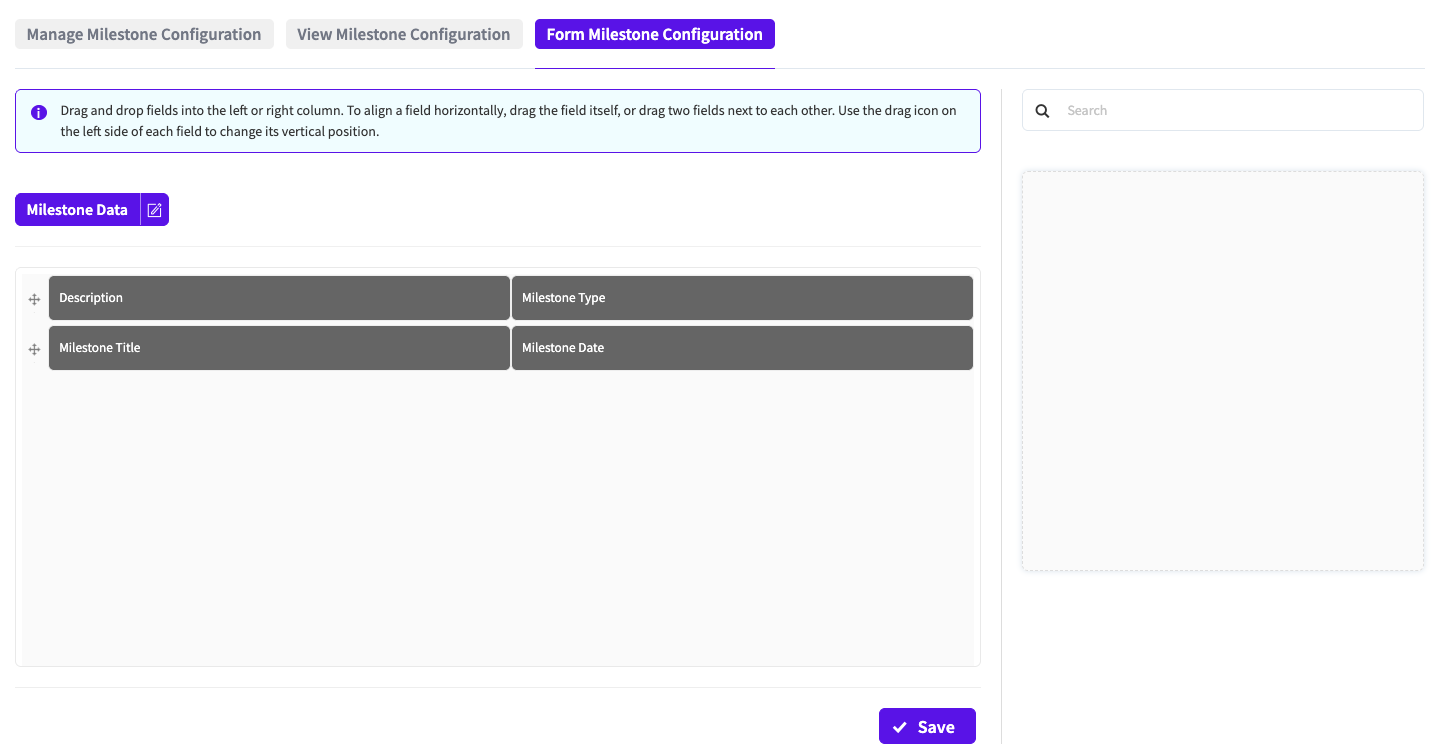Image resolution: width=1431 pixels, height=756 pixels.
Task: Select the Form Milestone Configuration tab
Action: 654,34
